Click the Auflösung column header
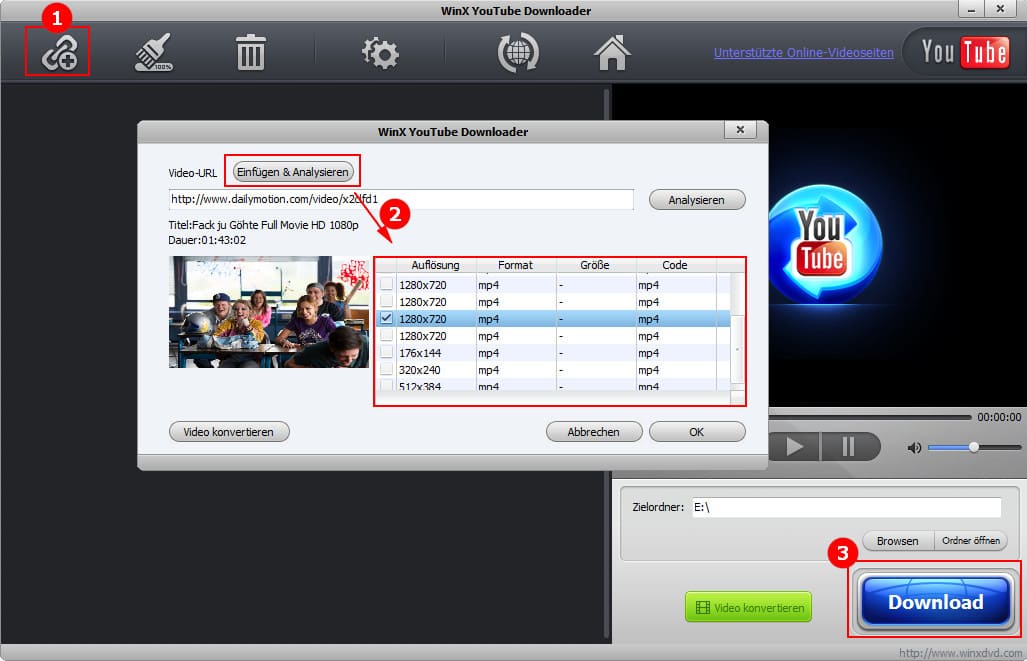This screenshot has height=661, width=1027. (436, 265)
